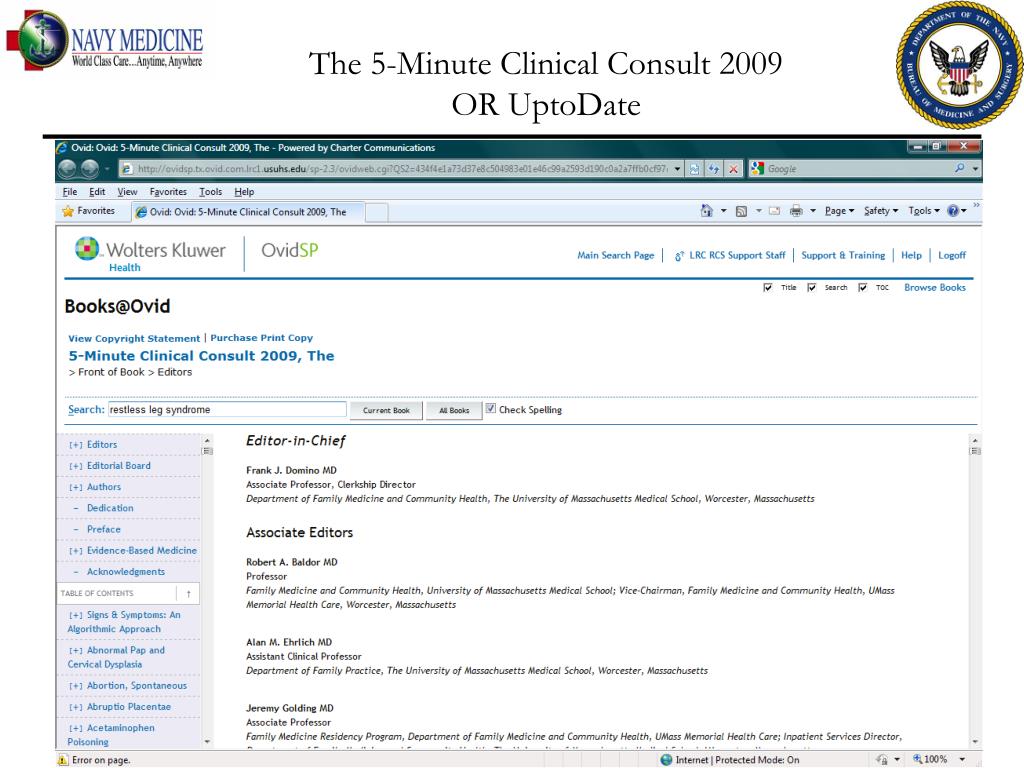Click LRC RCS Support Staff link

tap(737, 255)
